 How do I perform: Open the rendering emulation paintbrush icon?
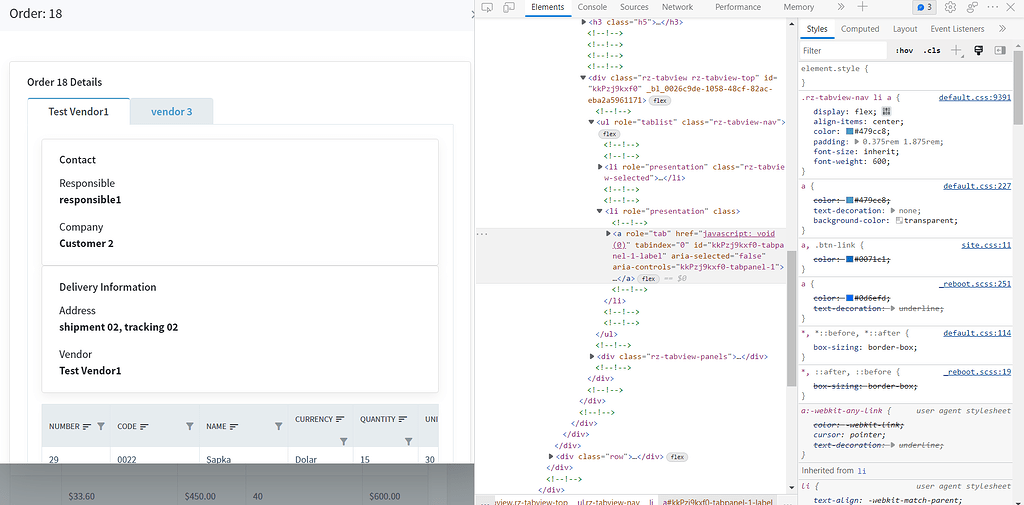(978, 50)
